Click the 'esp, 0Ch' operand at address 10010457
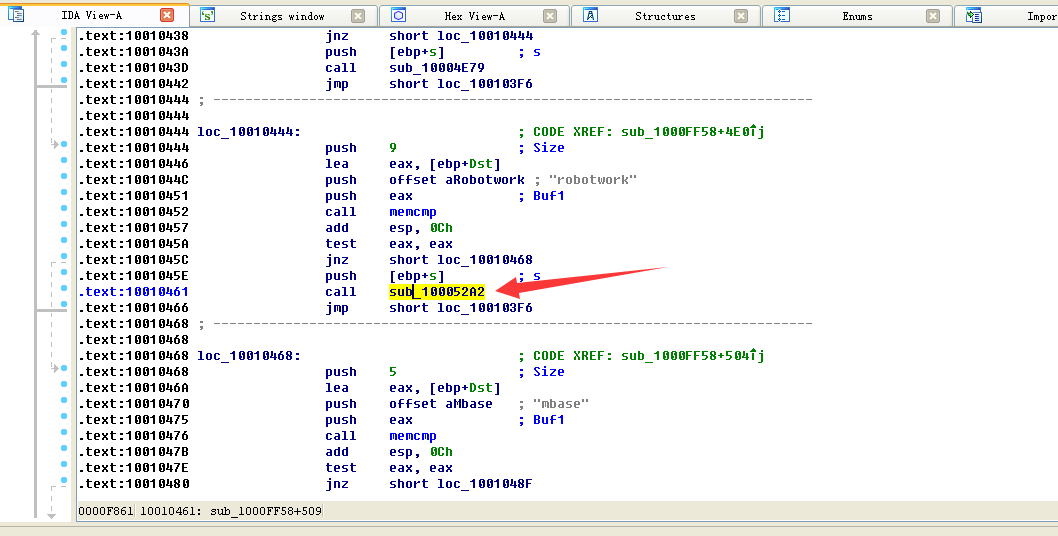 coord(420,228)
